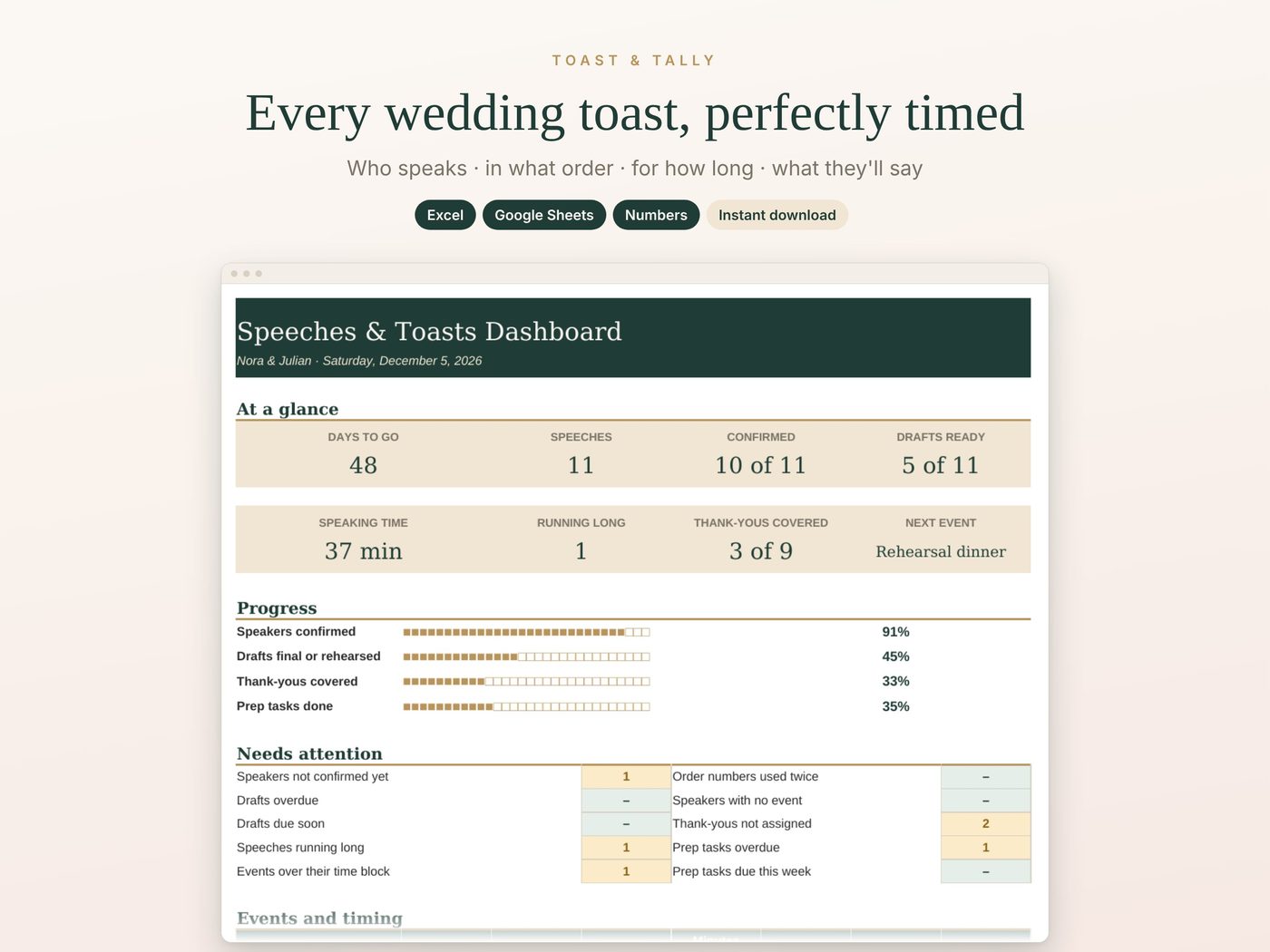Click the "Drafts due soon" count cell
This screenshot has width=1270, height=952.
[626, 824]
